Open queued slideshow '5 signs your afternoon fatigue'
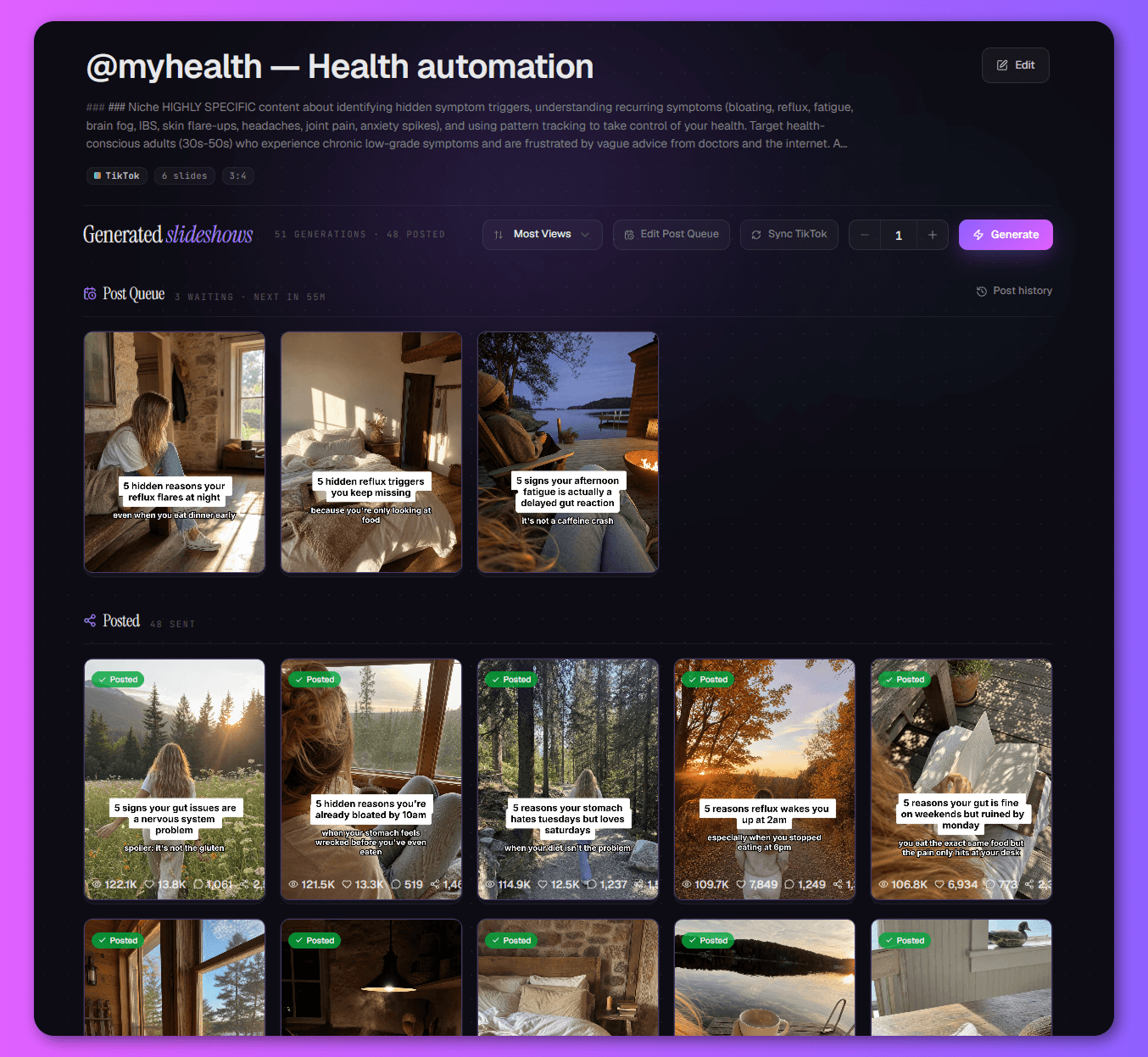Viewport: 1148px width, 1057px height. coord(568,452)
